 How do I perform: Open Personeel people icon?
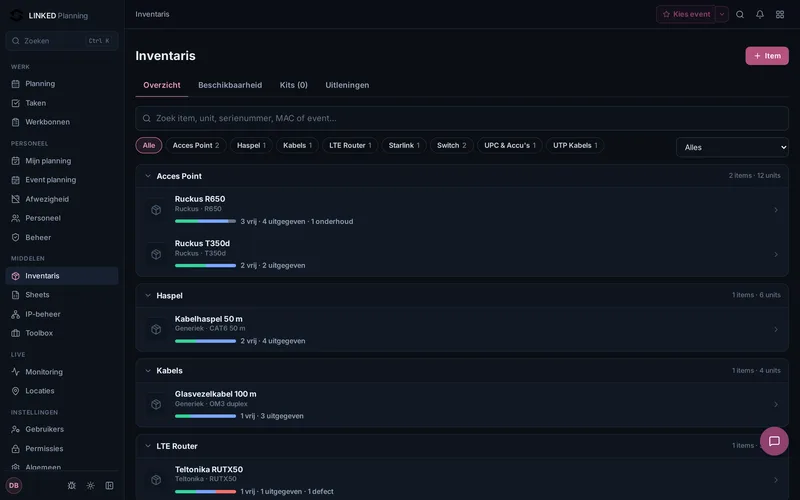click(16, 218)
